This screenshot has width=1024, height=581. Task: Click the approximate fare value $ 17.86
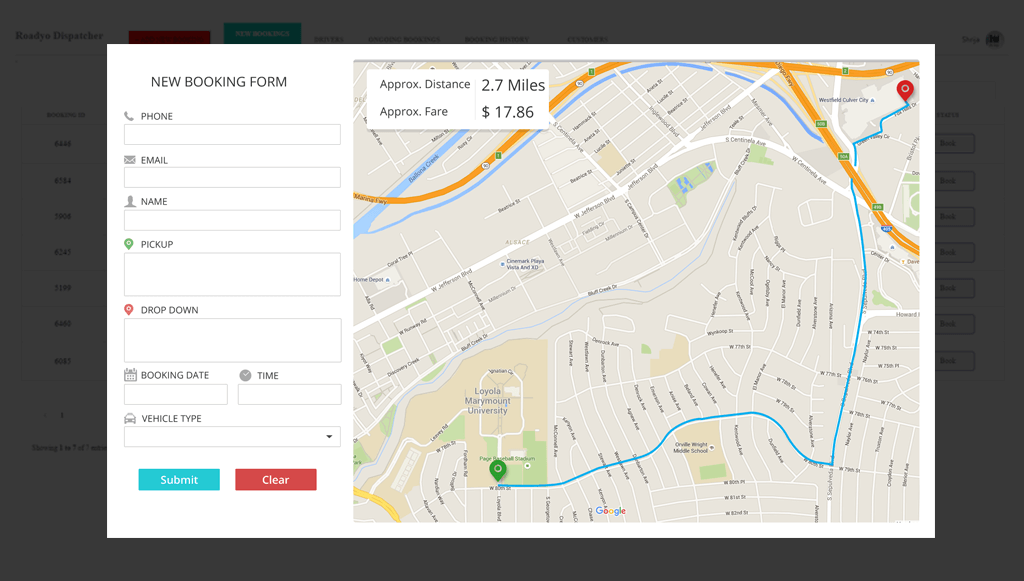[x=507, y=112]
